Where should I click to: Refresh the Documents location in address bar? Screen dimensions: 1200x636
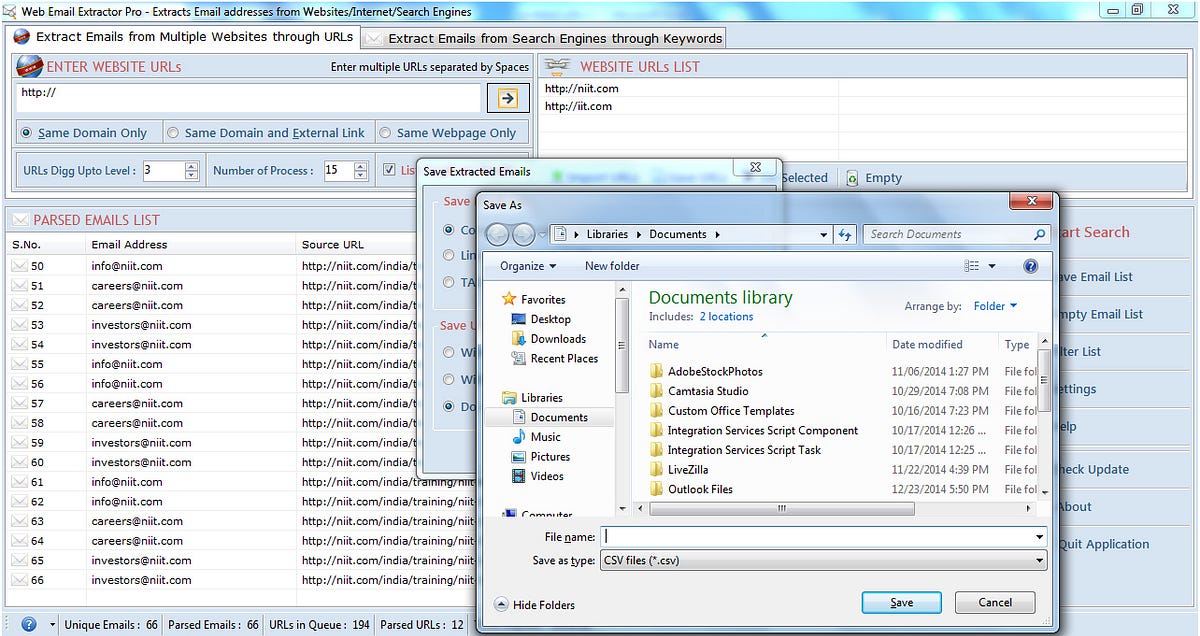click(846, 234)
